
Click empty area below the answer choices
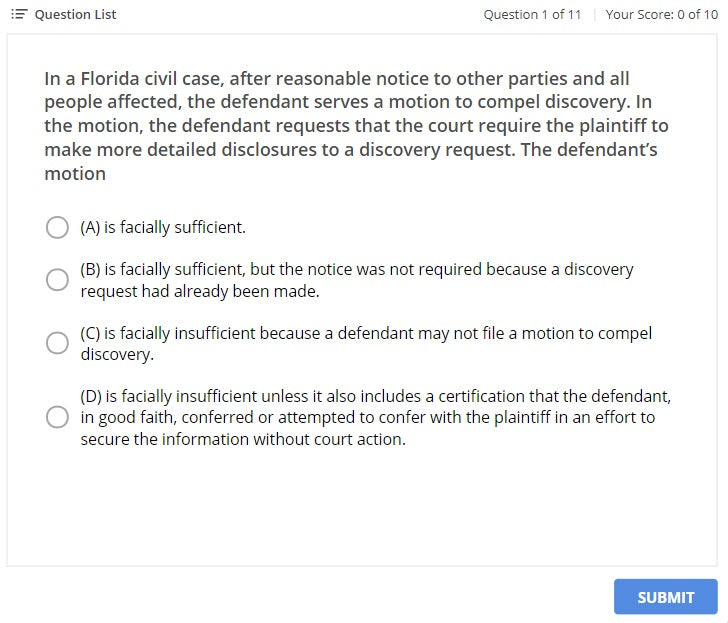(360, 510)
